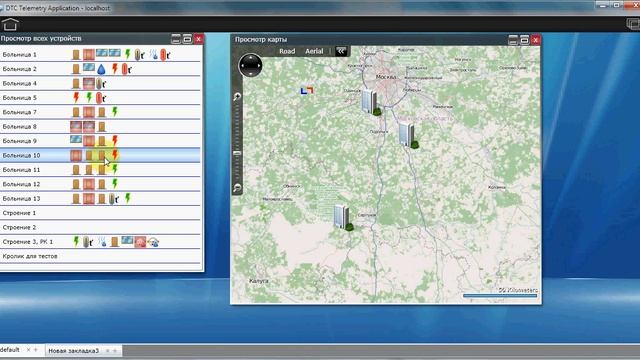Screen dimensions: 640x360
Task: Select the Больница 1 row label
Action: (x=19, y=54)
